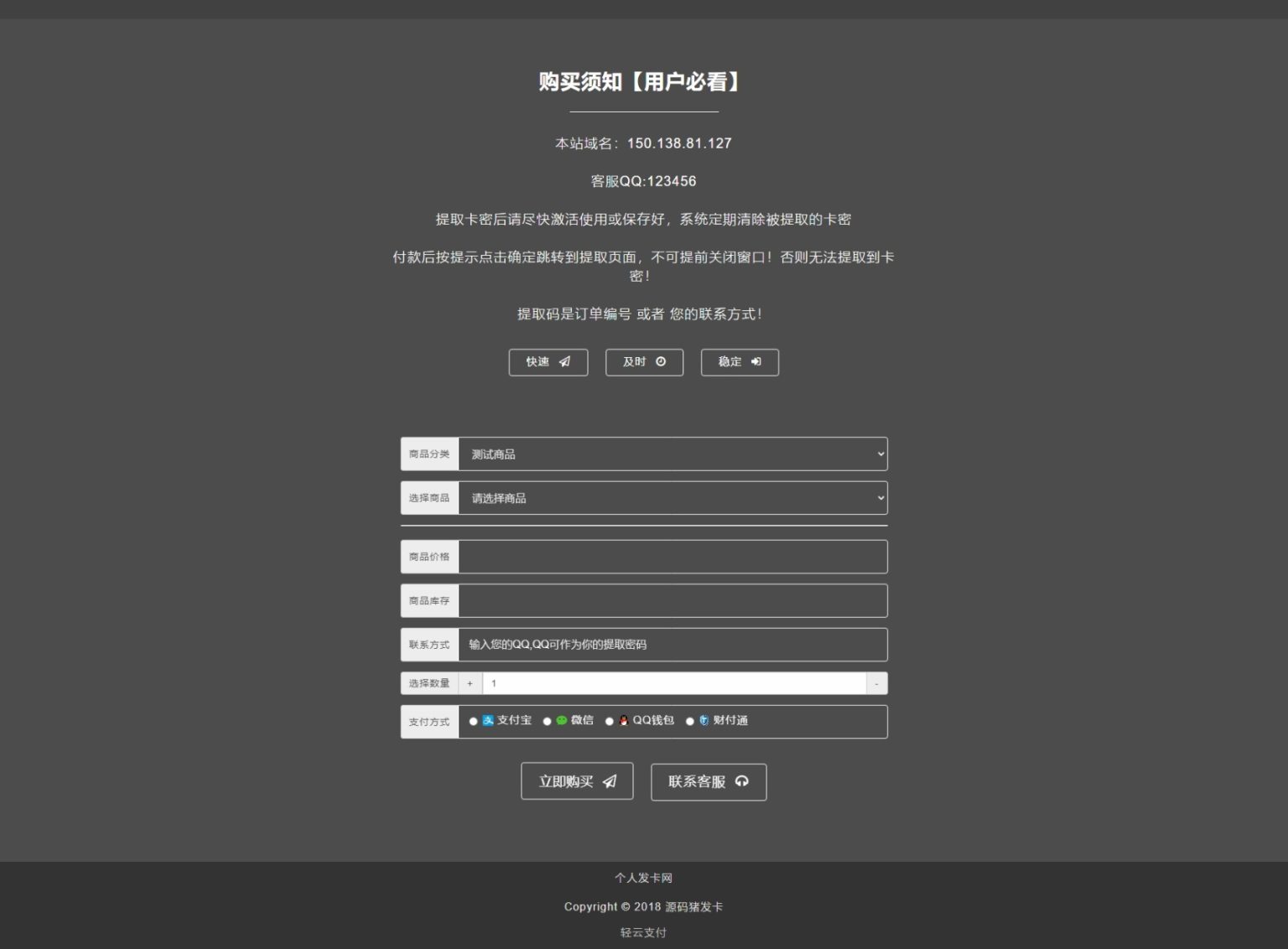Select the 支付宝 payment radio button
The width and height of the screenshot is (1288, 949).
tap(474, 722)
